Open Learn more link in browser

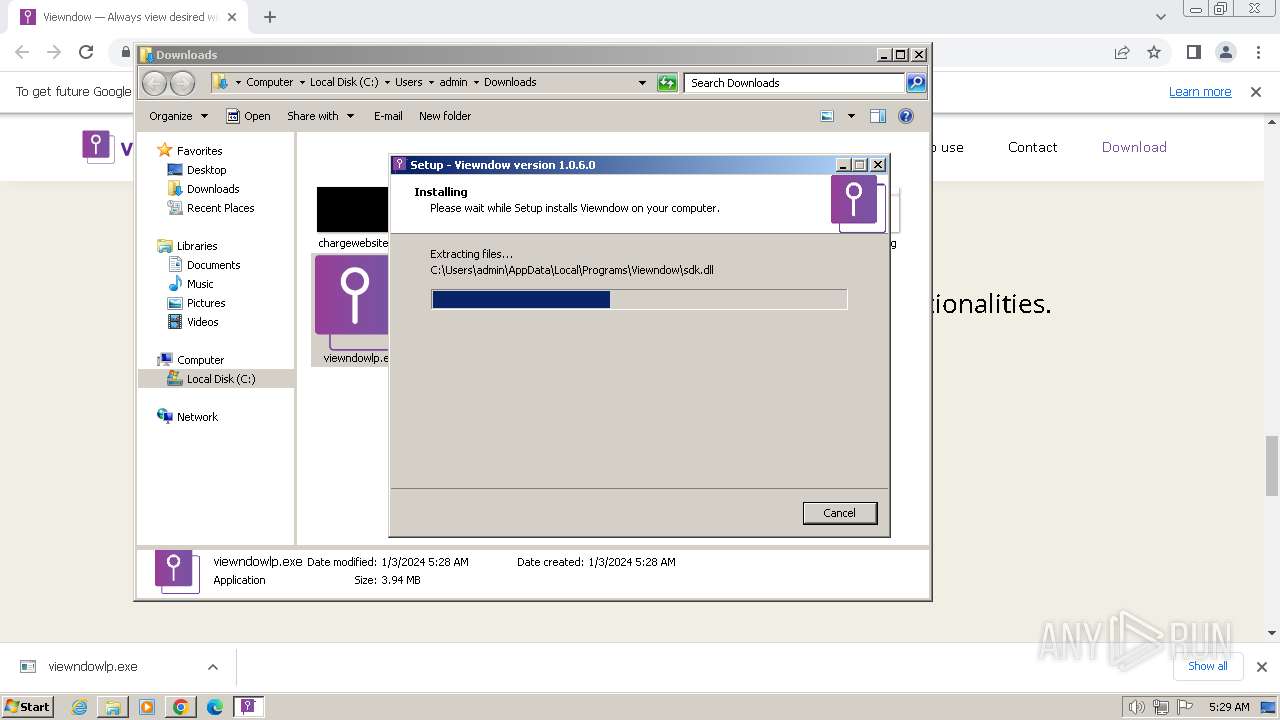point(1200,92)
